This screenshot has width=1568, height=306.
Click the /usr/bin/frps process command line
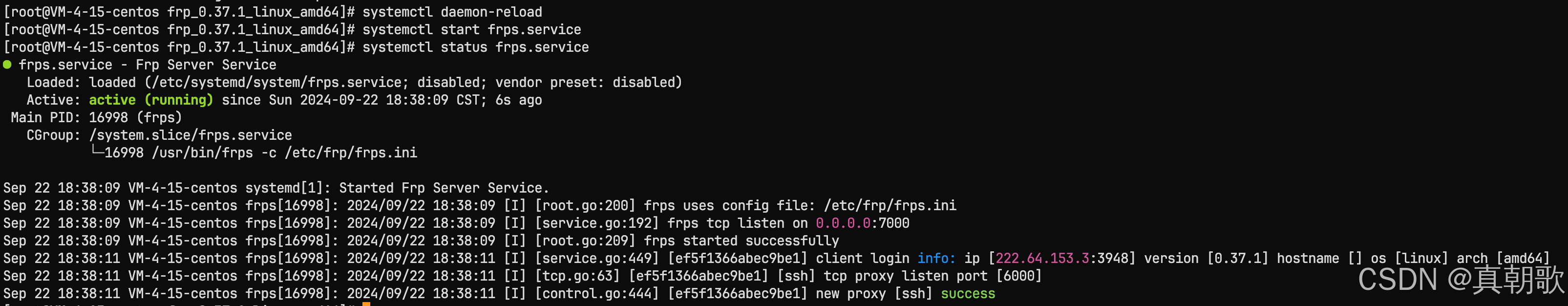pyautogui.click(x=284, y=153)
